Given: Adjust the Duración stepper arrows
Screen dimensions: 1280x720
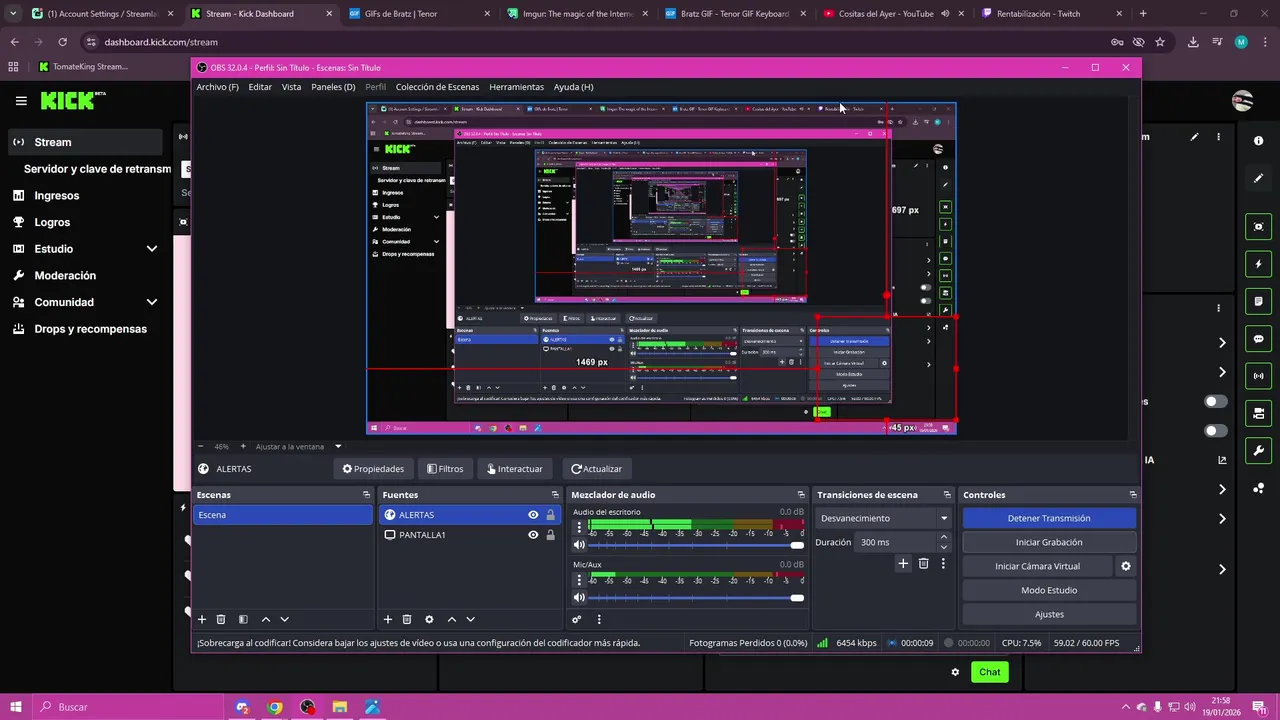Looking at the screenshot, I should (x=943, y=542).
